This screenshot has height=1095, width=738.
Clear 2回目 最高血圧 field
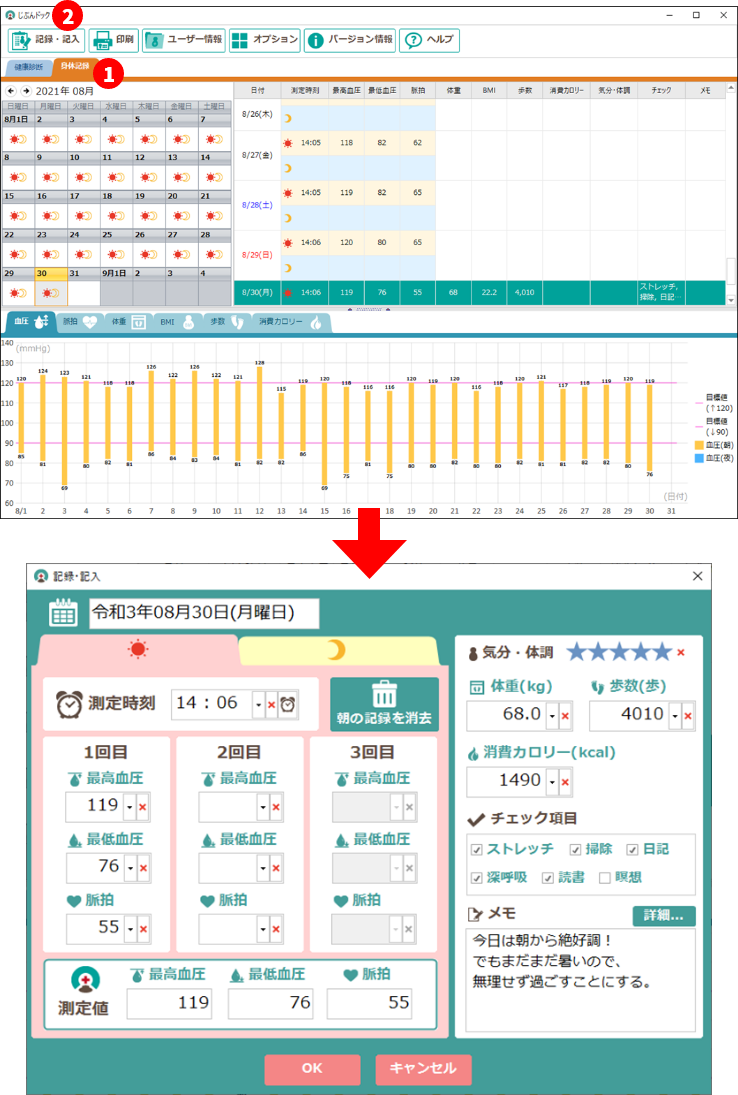click(x=276, y=807)
